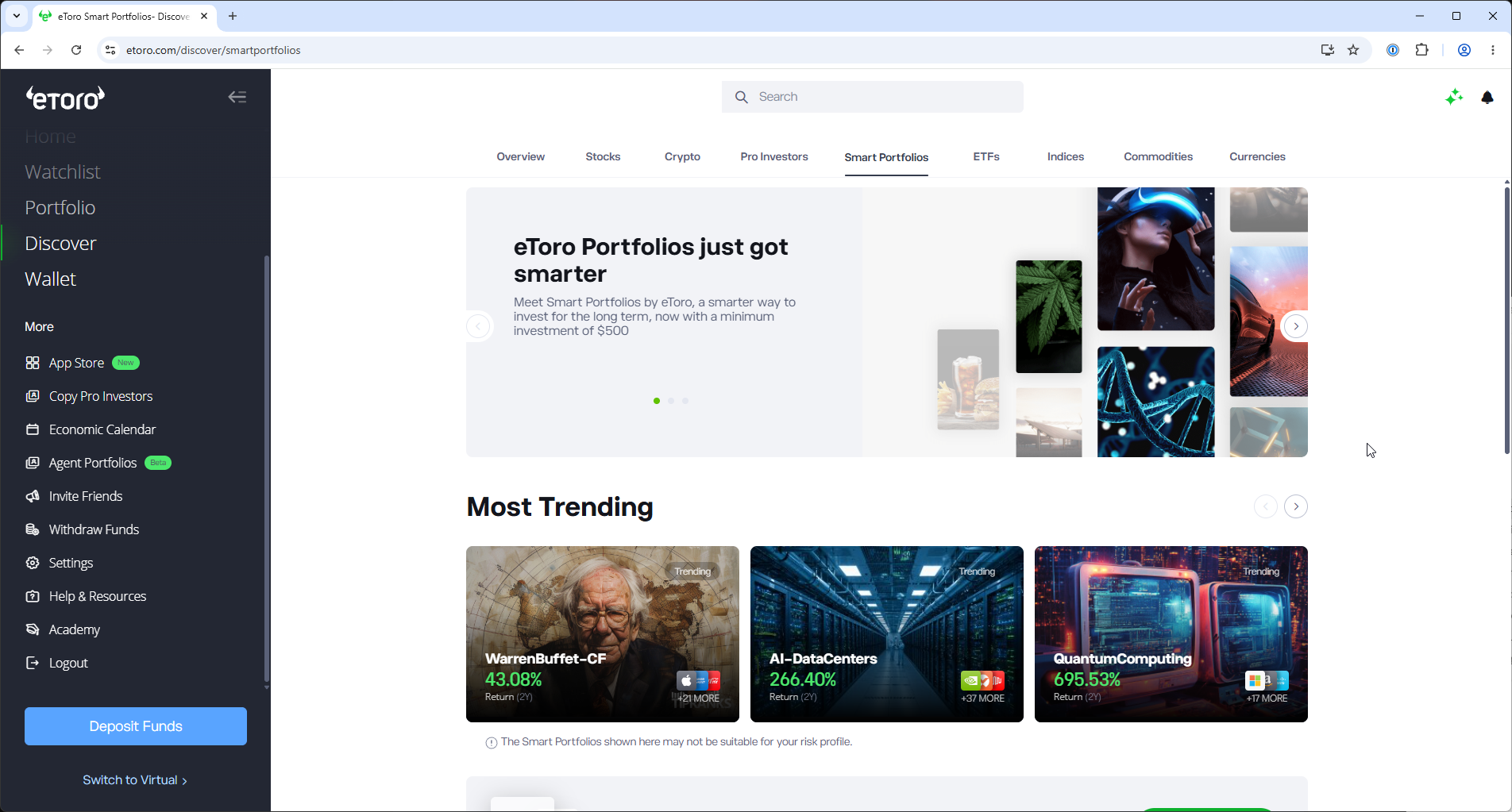Open Watchlist from sidebar
The image size is (1512, 812).
click(63, 171)
